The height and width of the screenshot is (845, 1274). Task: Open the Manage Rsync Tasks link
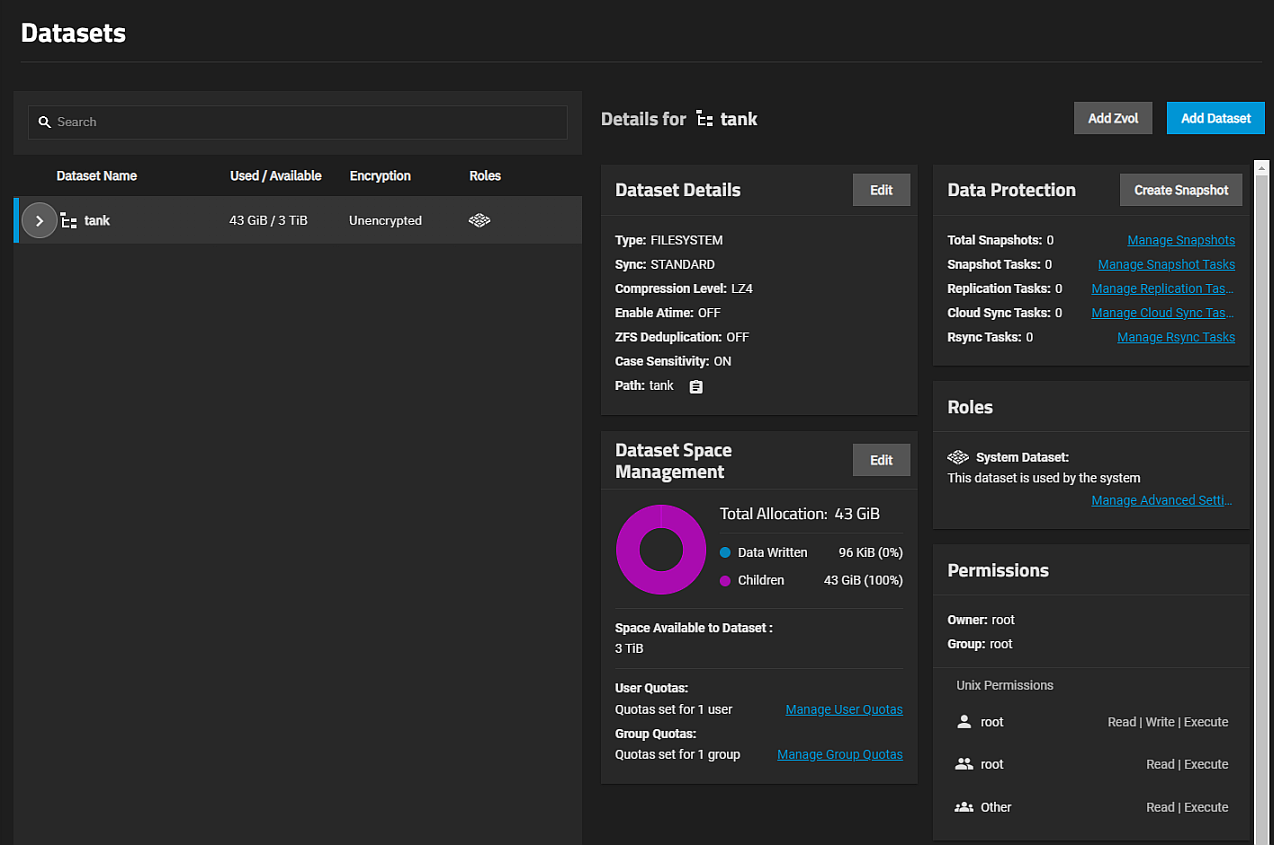point(1176,338)
